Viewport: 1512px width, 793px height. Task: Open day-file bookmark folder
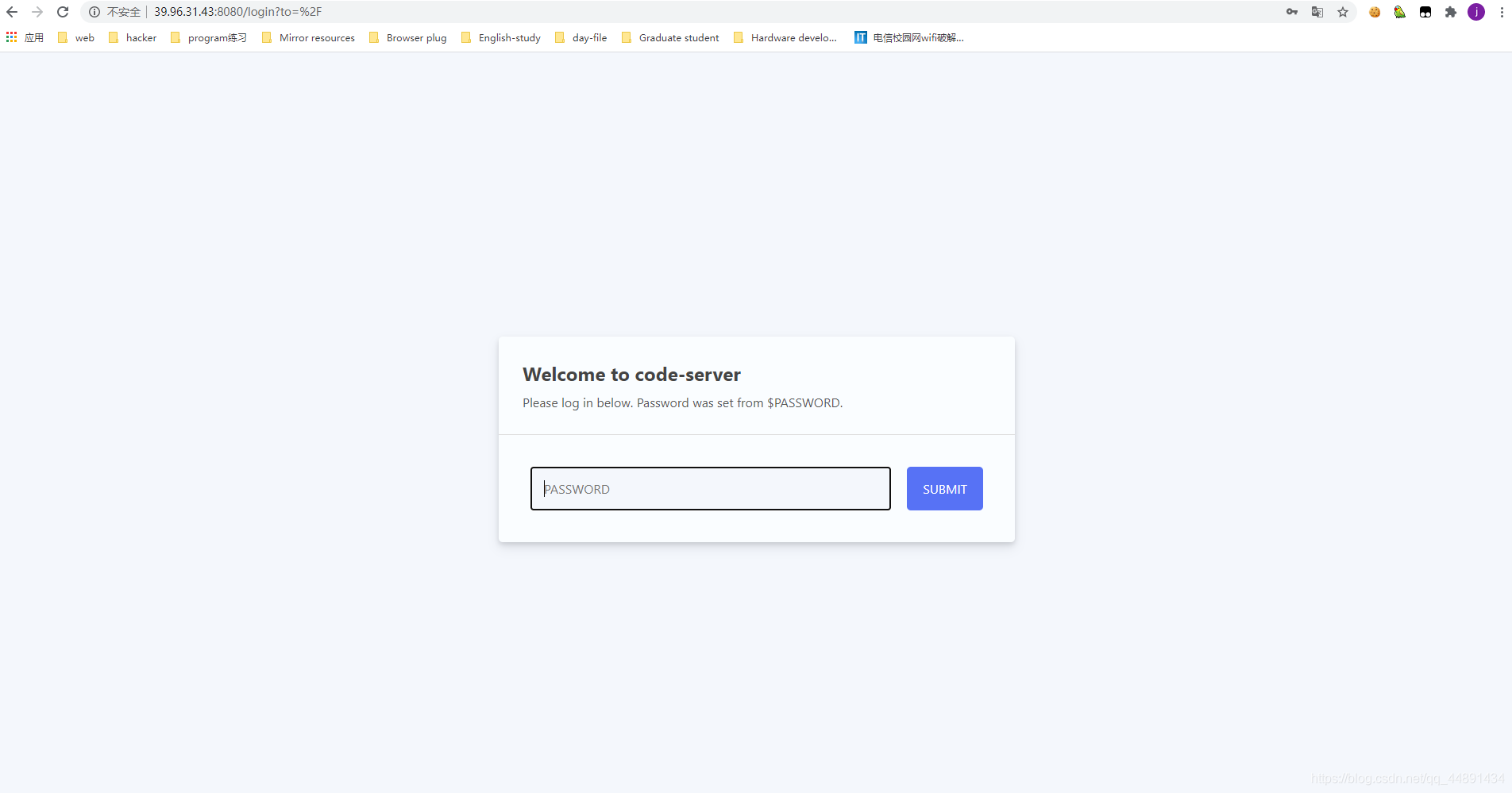581,37
